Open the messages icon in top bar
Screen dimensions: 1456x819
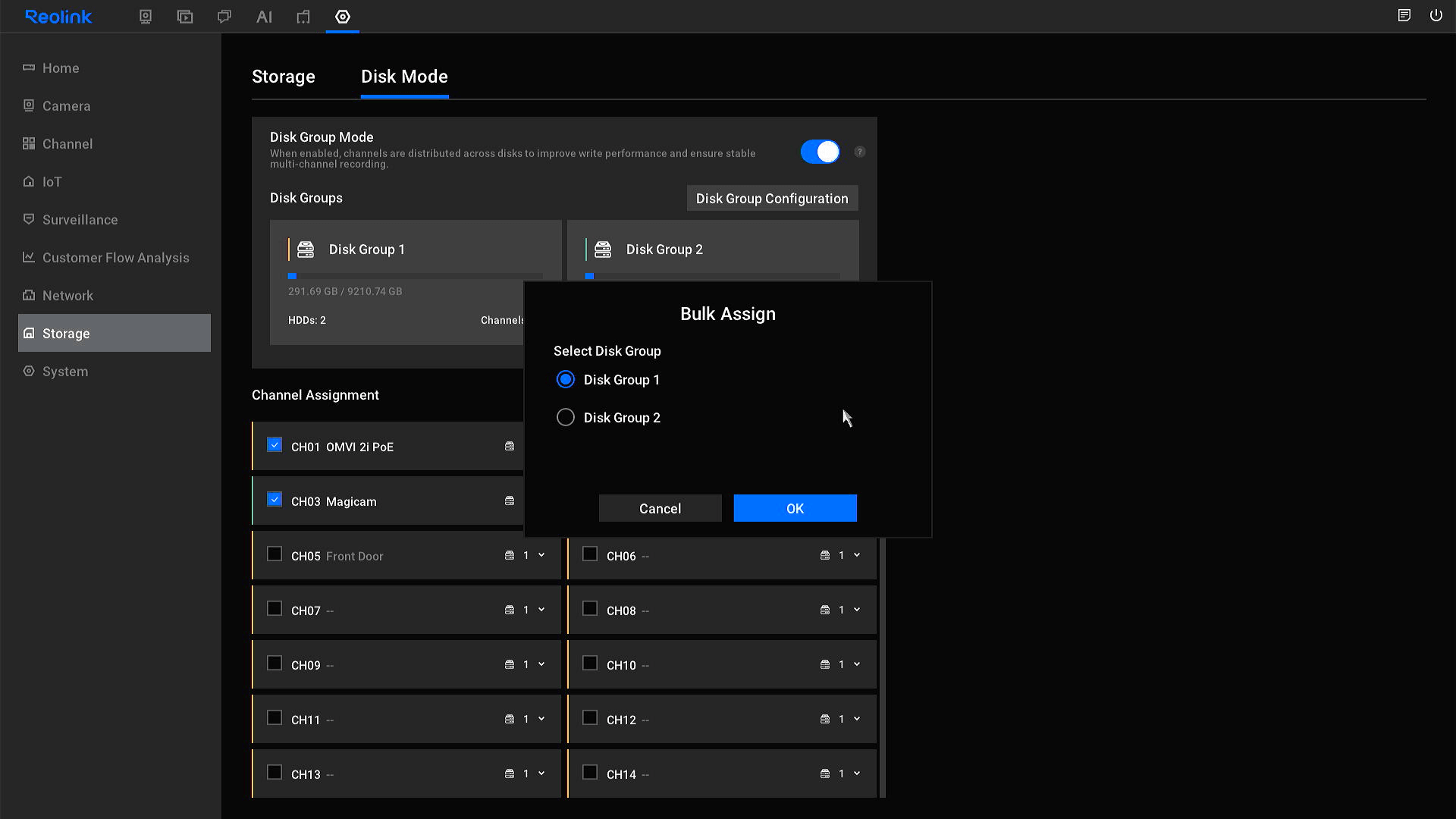pyautogui.click(x=224, y=17)
